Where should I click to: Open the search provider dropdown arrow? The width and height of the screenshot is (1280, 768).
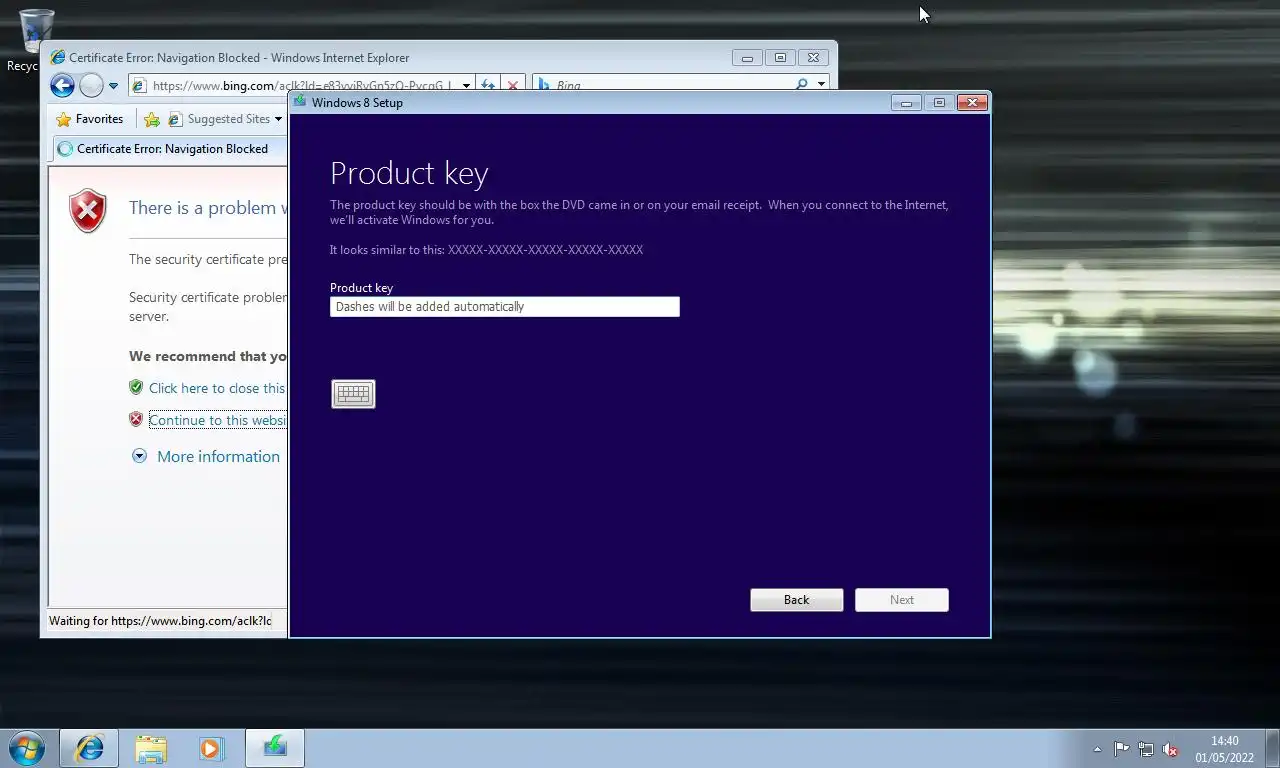pos(821,86)
